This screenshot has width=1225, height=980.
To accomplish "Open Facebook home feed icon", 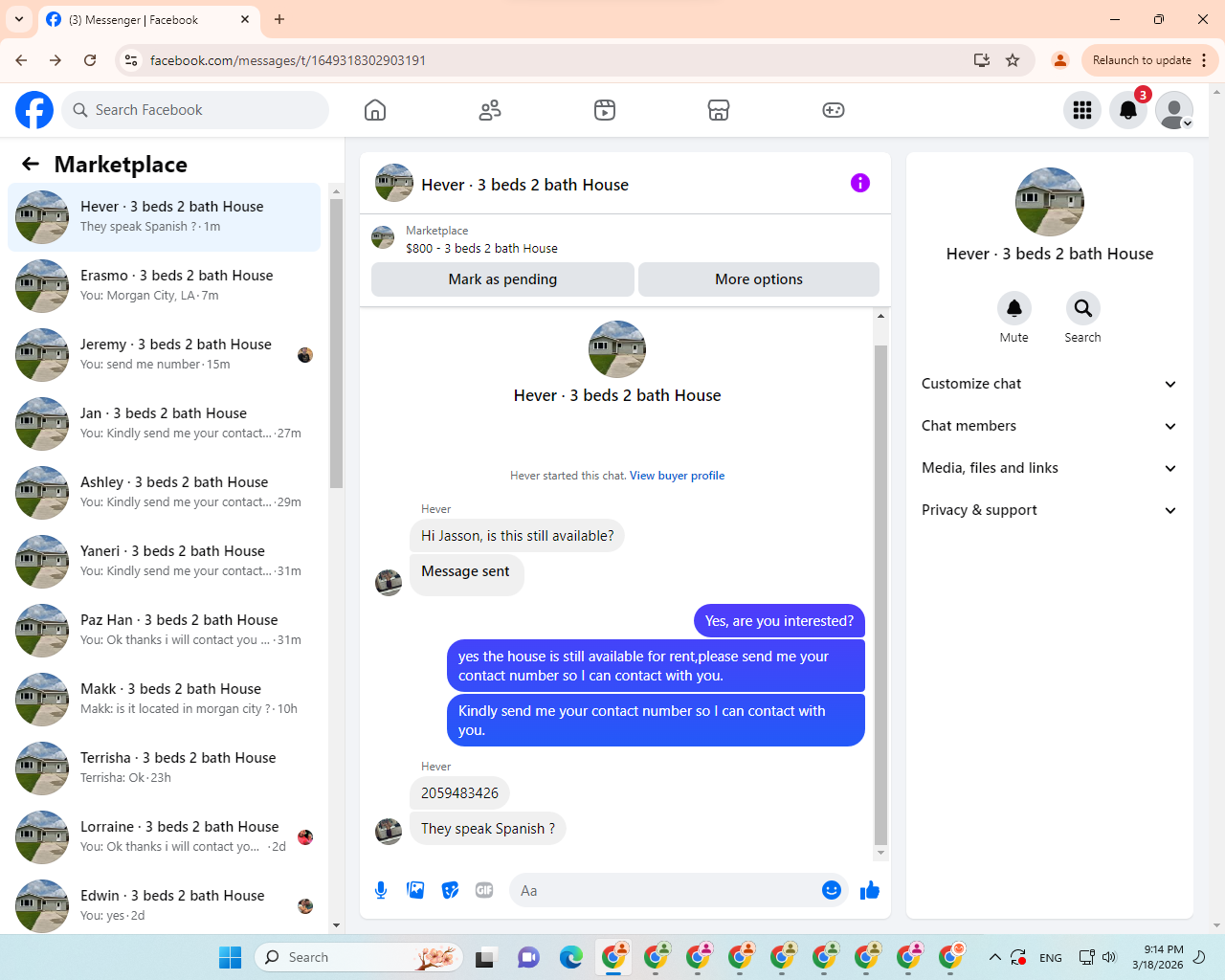I will coord(375,110).
